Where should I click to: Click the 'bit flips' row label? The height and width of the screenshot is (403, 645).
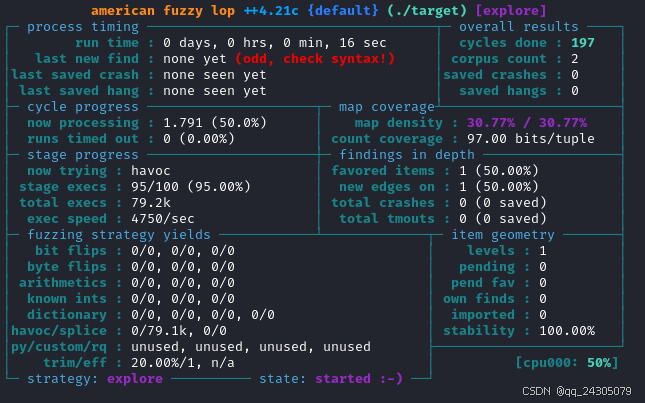pyautogui.click(x=71, y=251)
